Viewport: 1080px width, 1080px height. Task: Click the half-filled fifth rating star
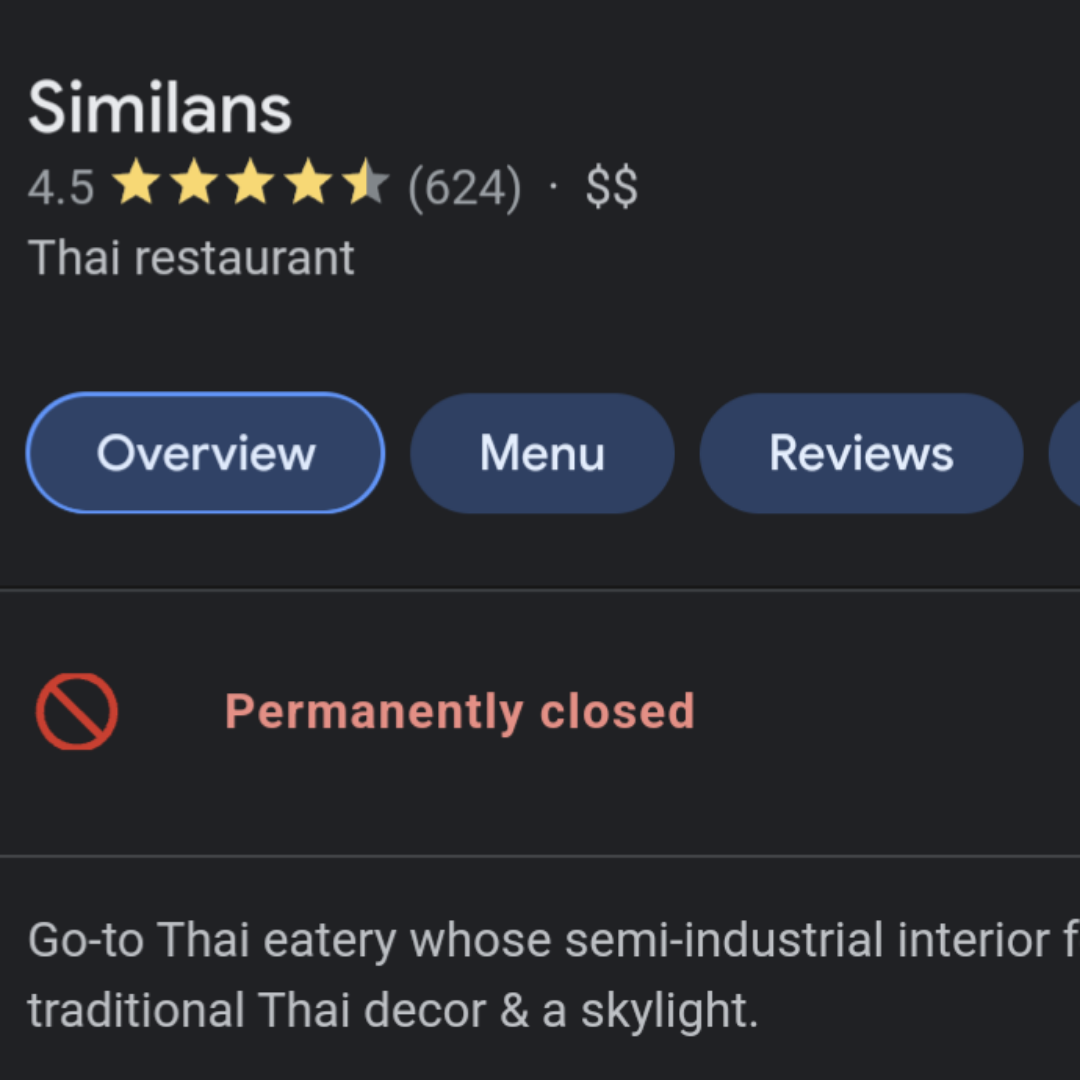(x=365, y=185)
